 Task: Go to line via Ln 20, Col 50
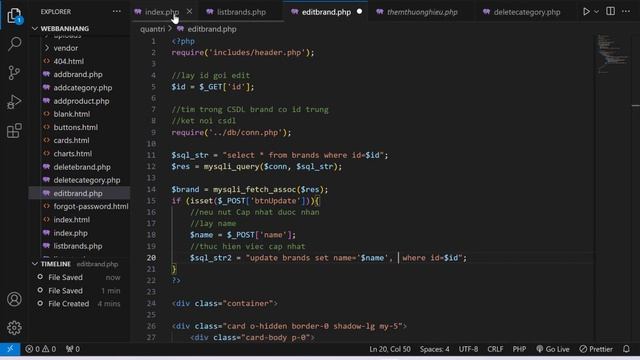tap(390, 349)
